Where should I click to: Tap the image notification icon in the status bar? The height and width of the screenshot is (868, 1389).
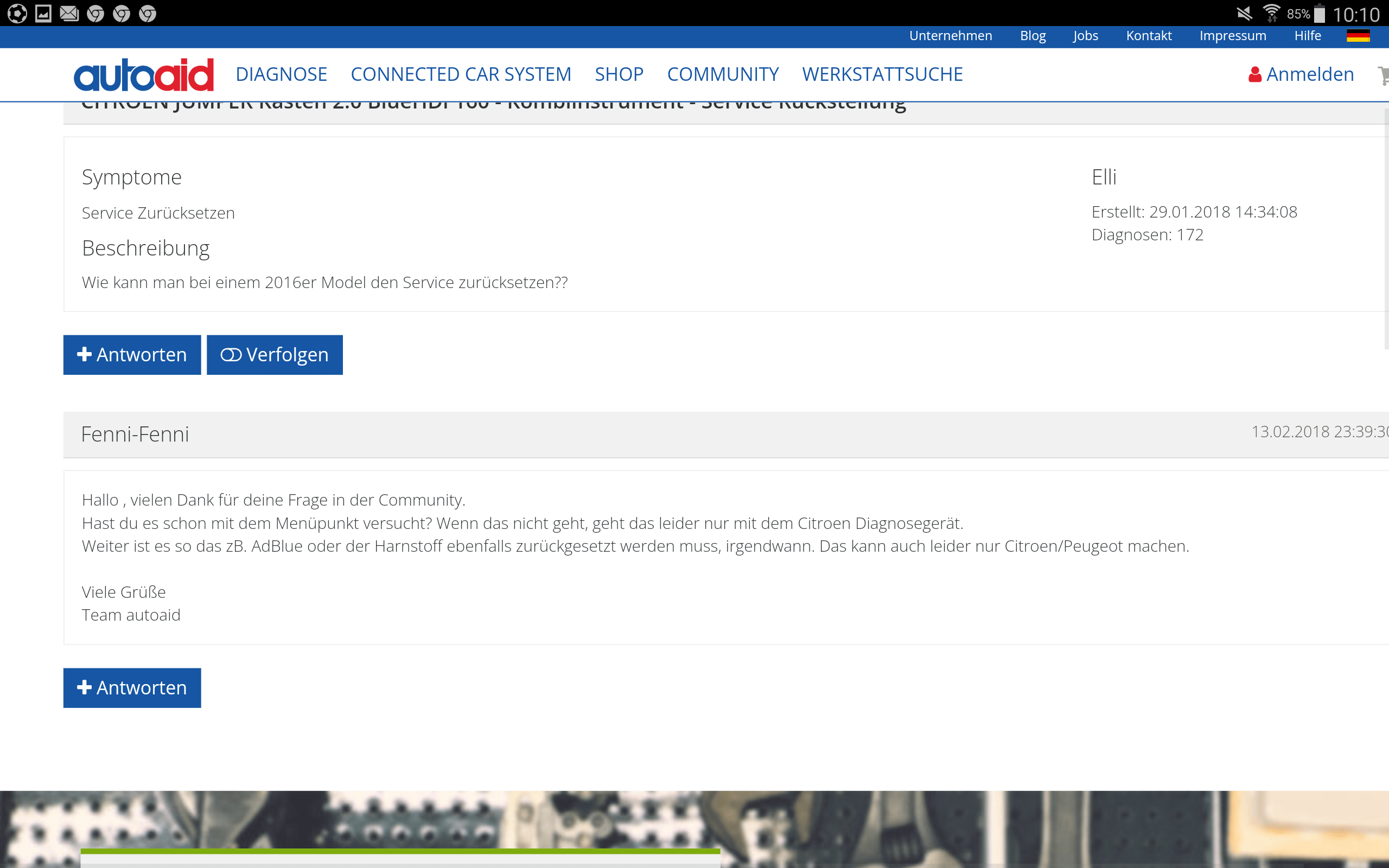43,13
